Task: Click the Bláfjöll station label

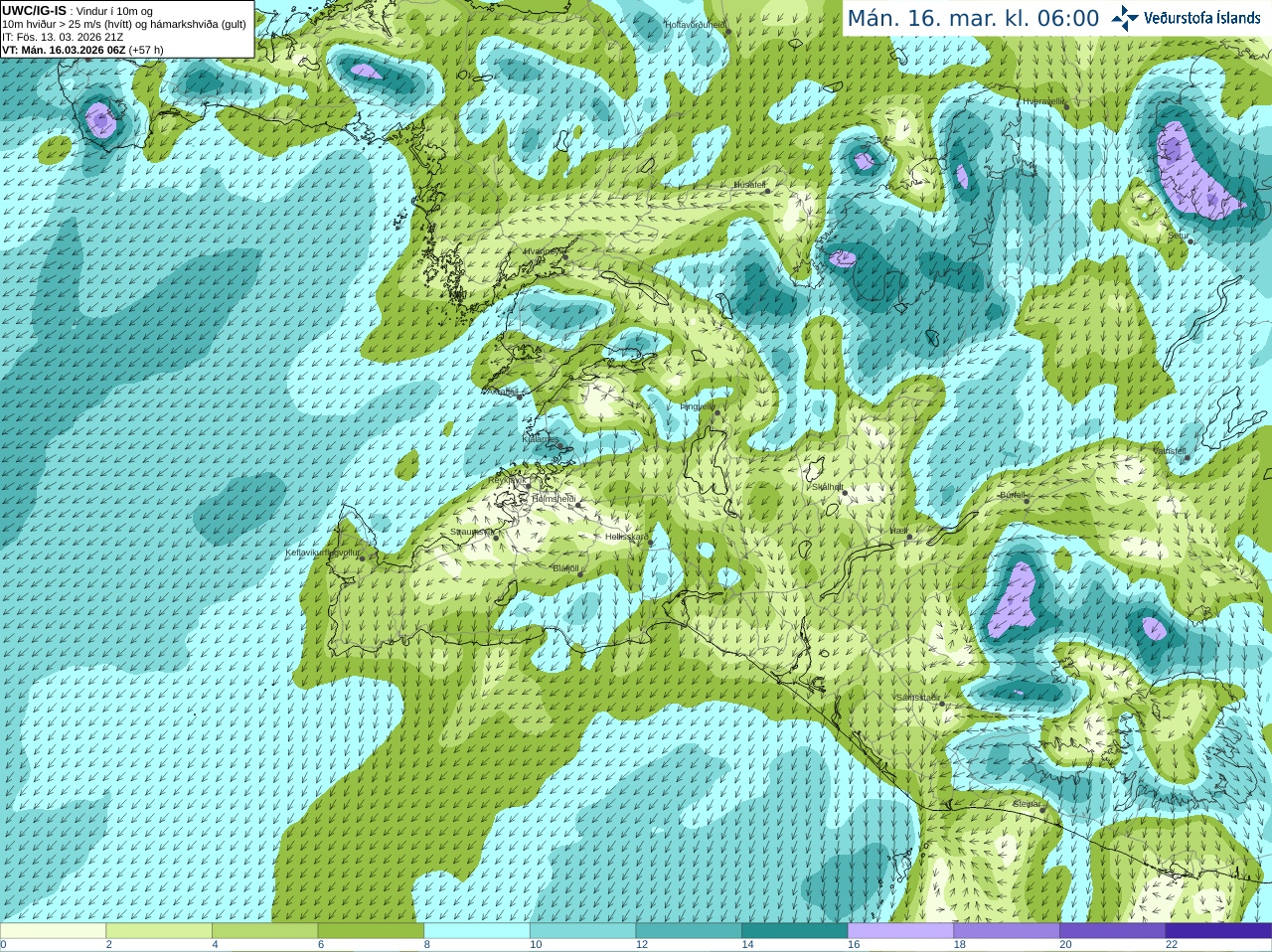Action: 564,568
